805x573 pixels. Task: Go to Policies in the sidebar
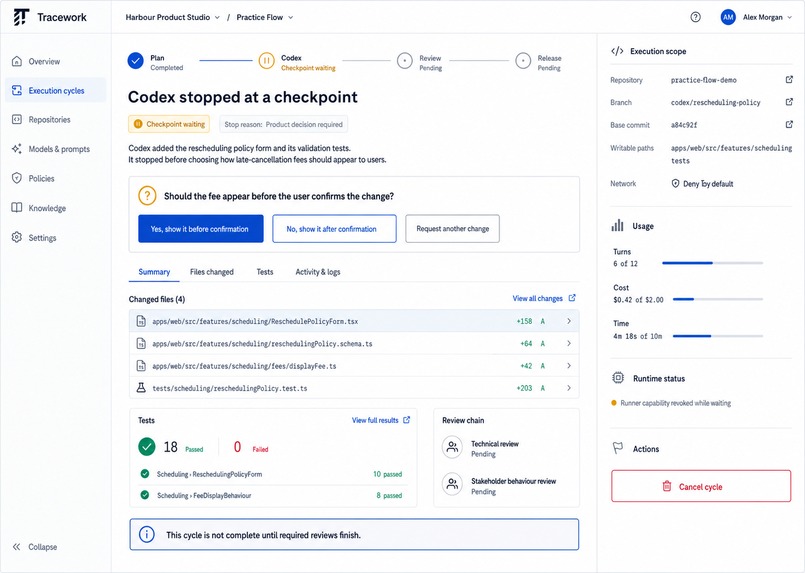[55, 178]
